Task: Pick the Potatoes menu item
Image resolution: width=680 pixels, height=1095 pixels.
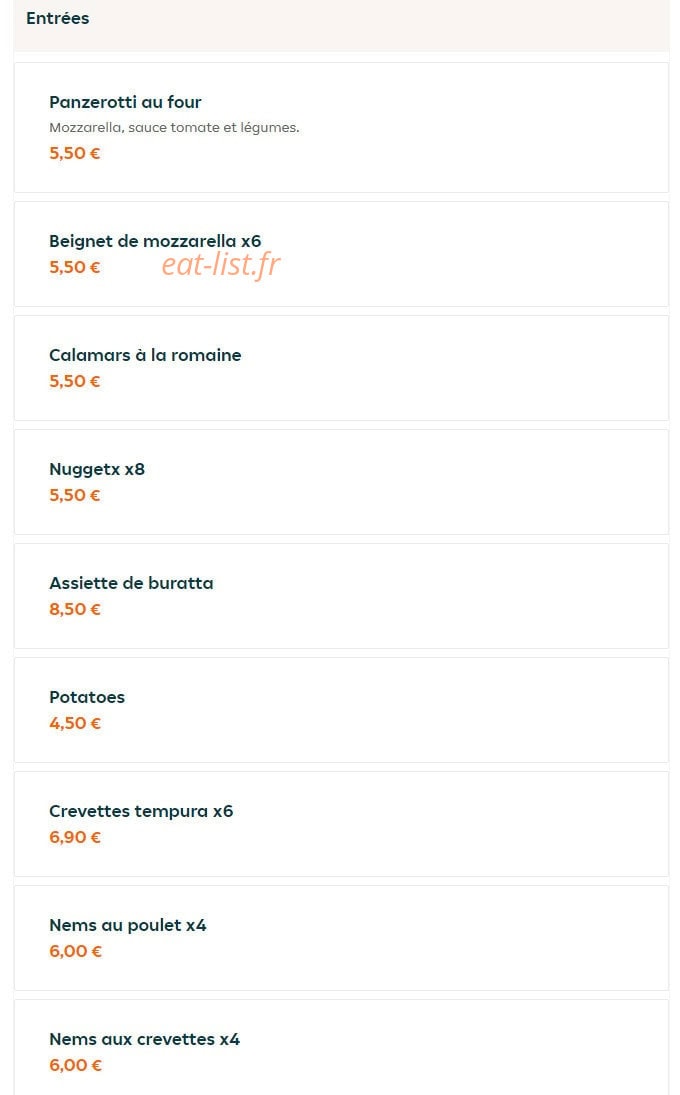Action: coord(341,710)
